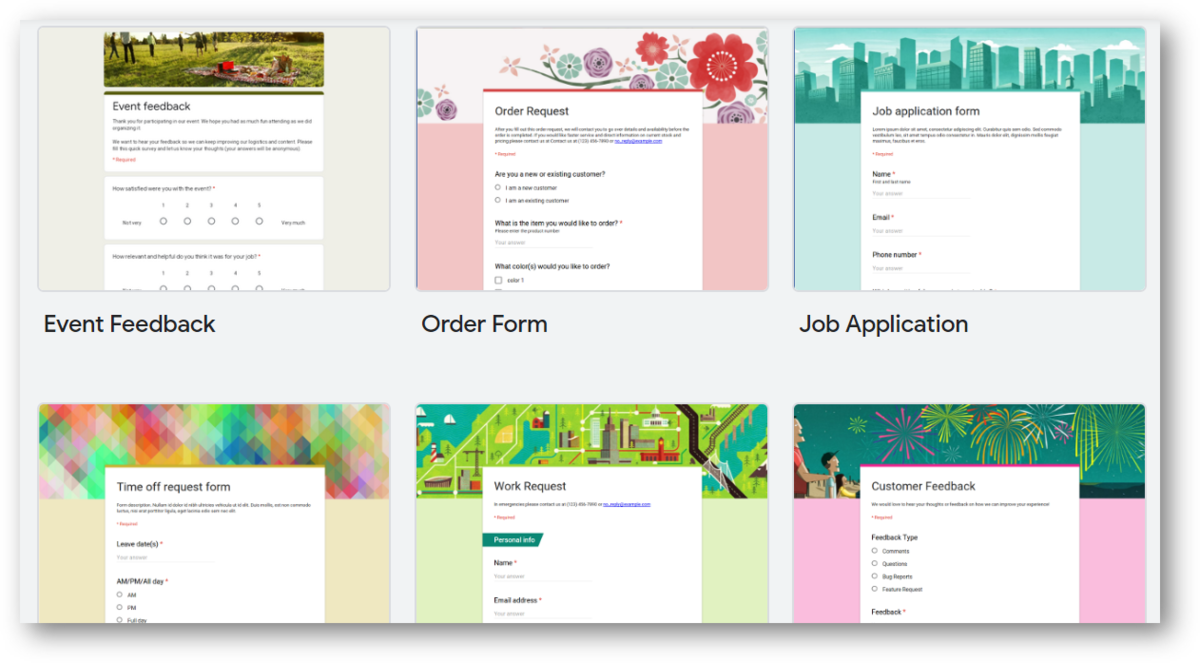
Task: Click the email link in Order Request description
Action: coord(638,141)
